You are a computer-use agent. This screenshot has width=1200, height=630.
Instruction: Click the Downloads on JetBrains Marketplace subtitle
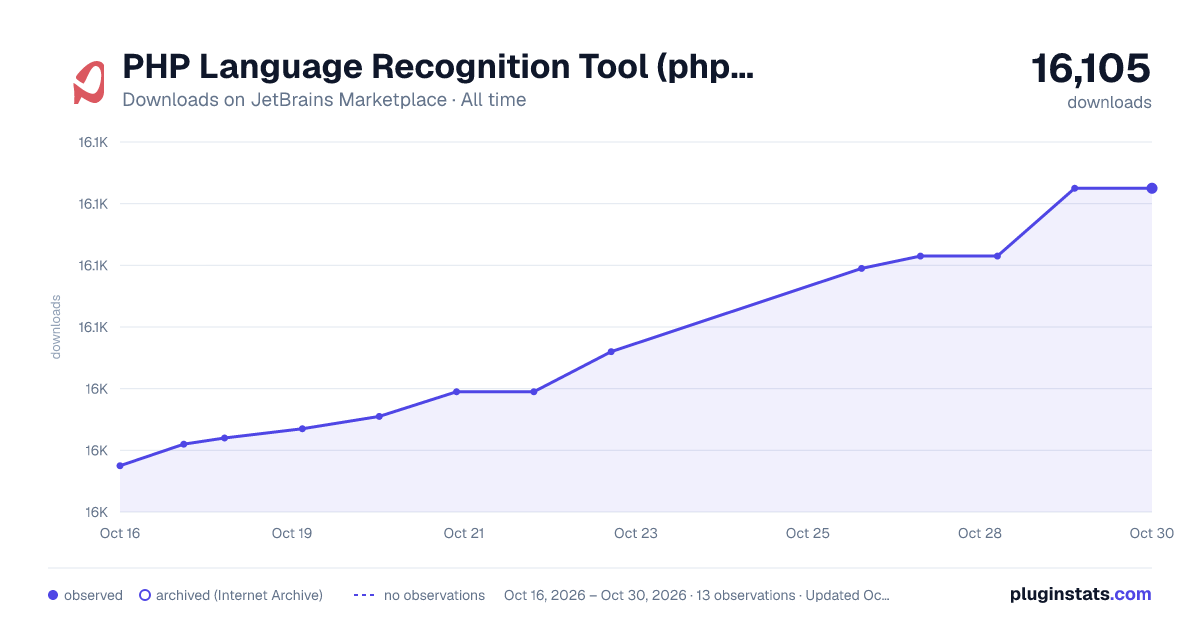pos(324,100)
